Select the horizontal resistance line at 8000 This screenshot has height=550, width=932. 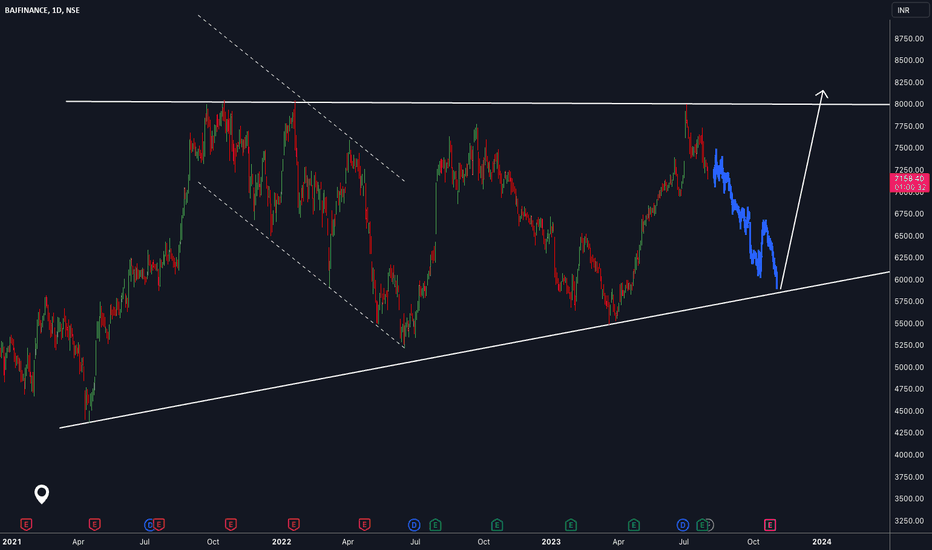(x=476, y=103)
